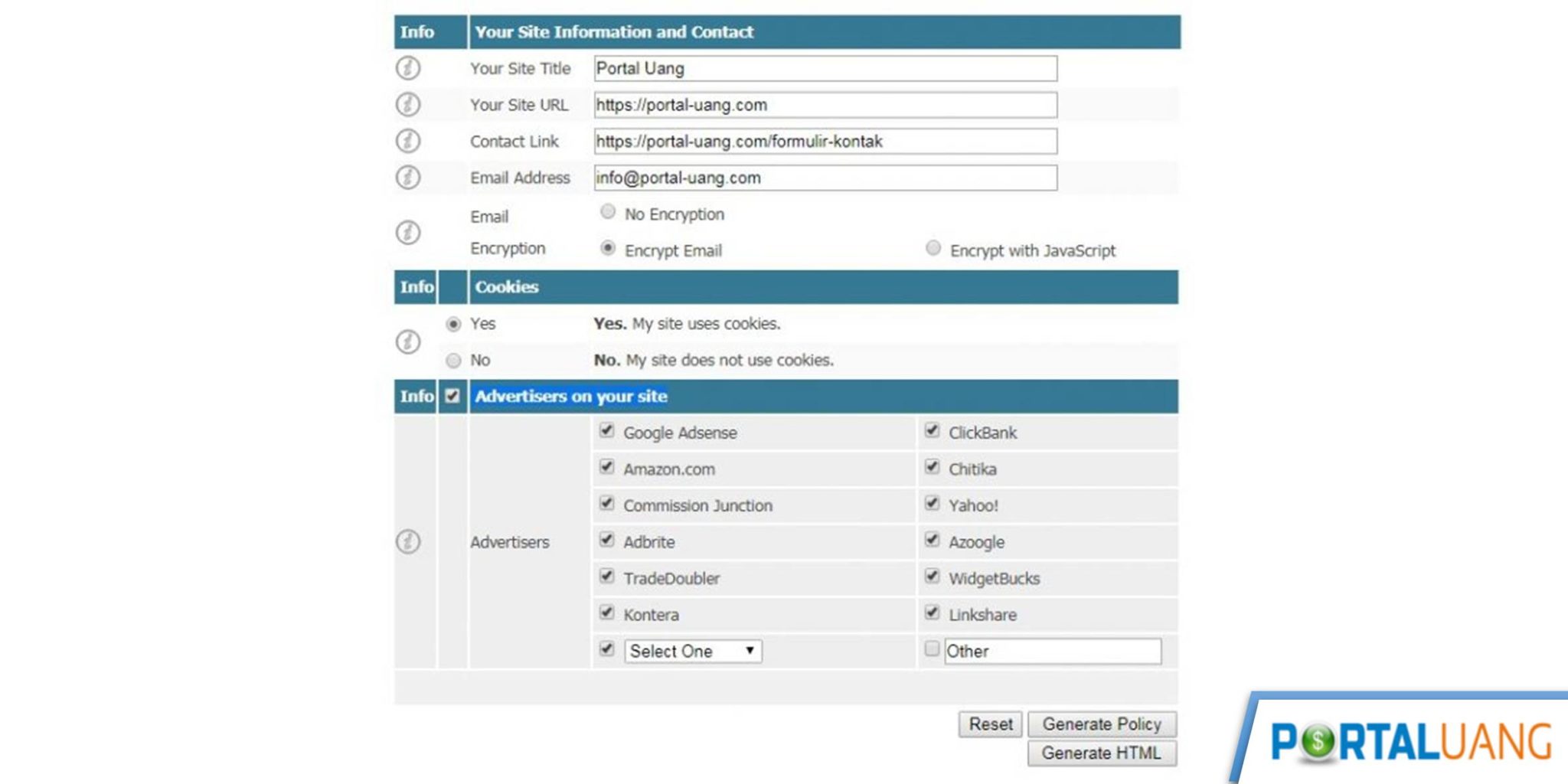
Task: Select the No Encryption radio option
Action: [607, 212]
